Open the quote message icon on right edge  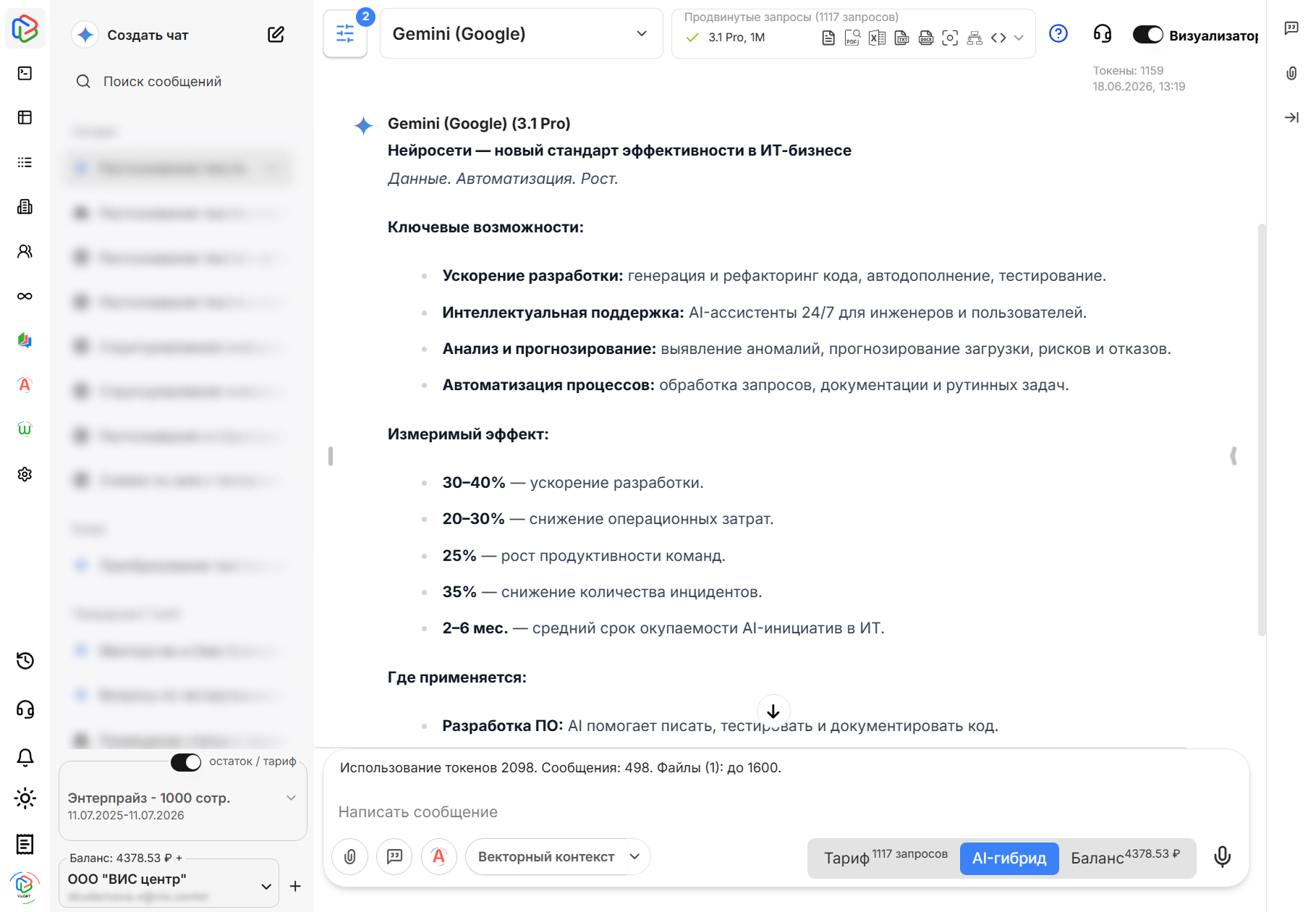pos(1291,28)
